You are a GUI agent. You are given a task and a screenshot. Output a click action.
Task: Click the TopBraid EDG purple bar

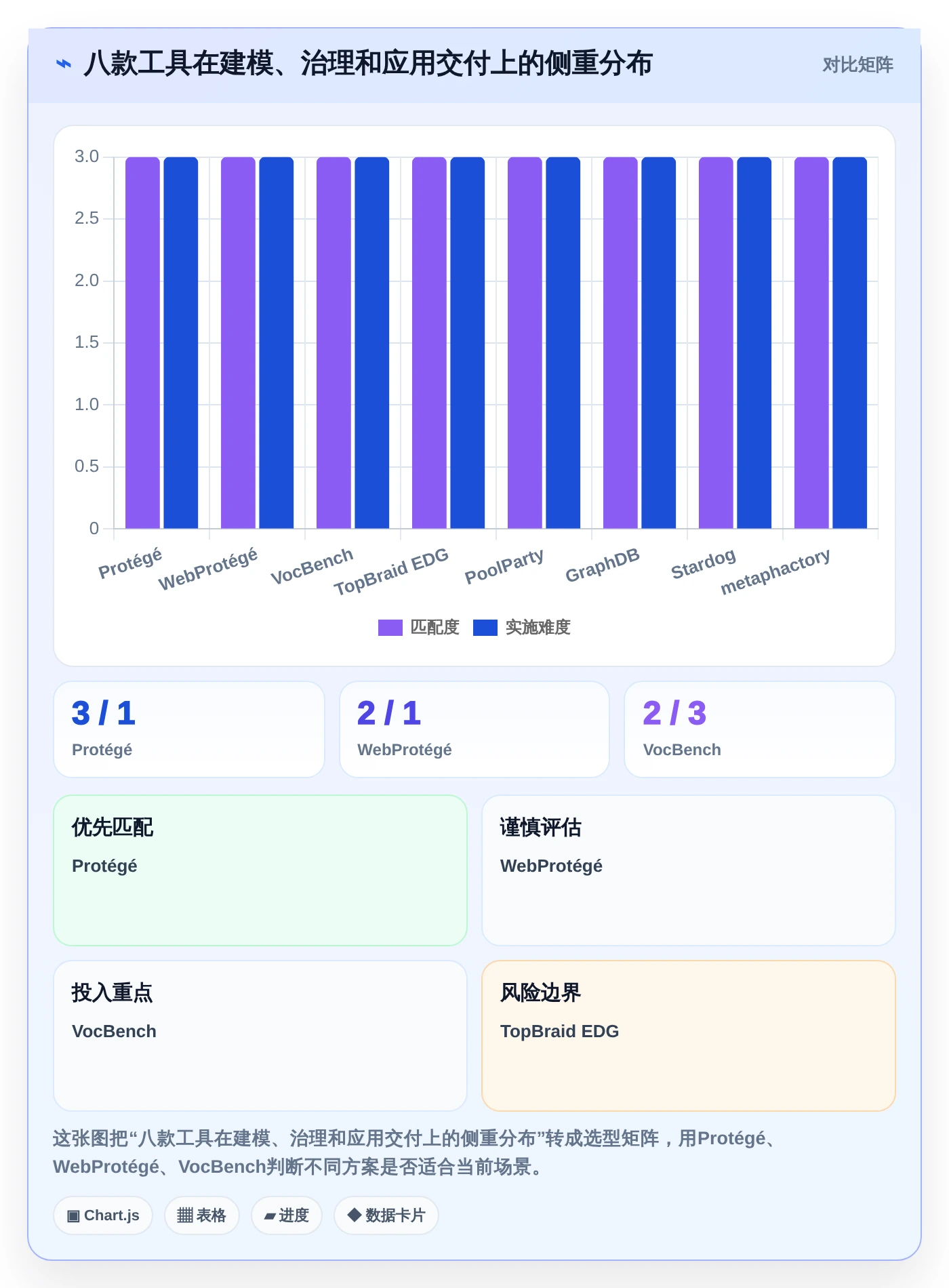coord(429,342)
